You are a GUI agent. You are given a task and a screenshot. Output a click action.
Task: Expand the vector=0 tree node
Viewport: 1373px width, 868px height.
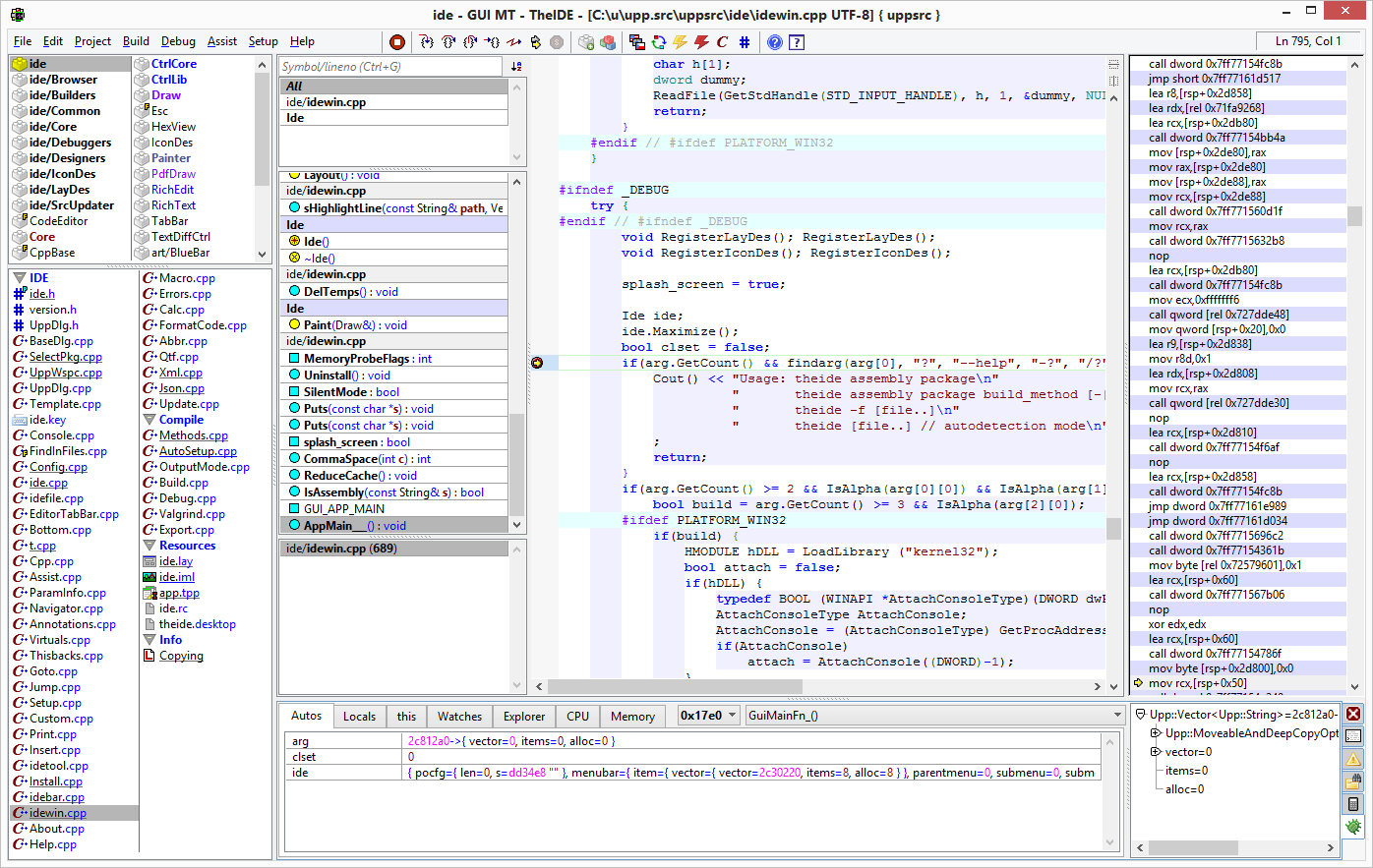[1157, 752]
